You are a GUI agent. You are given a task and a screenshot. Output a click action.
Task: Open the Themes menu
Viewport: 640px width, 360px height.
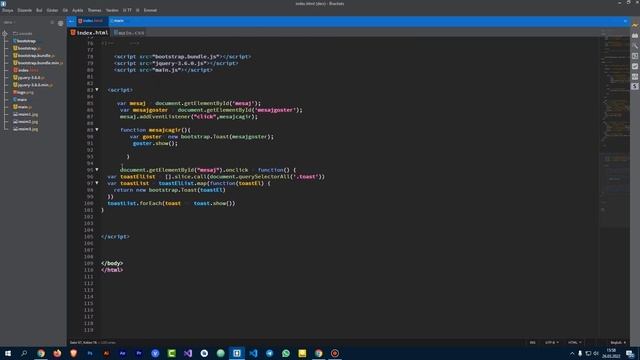pyautogui.click(x=94, y=10)
